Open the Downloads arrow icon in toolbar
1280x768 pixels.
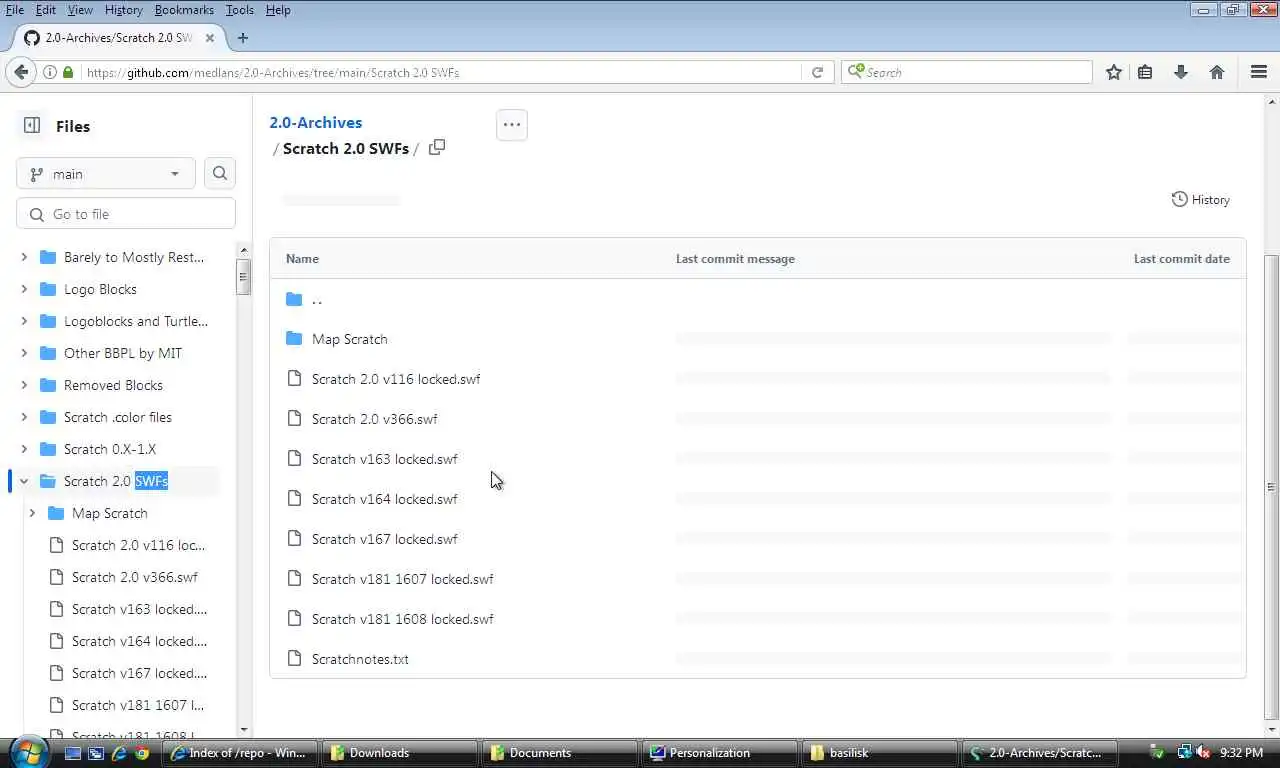click(1181, 72)
